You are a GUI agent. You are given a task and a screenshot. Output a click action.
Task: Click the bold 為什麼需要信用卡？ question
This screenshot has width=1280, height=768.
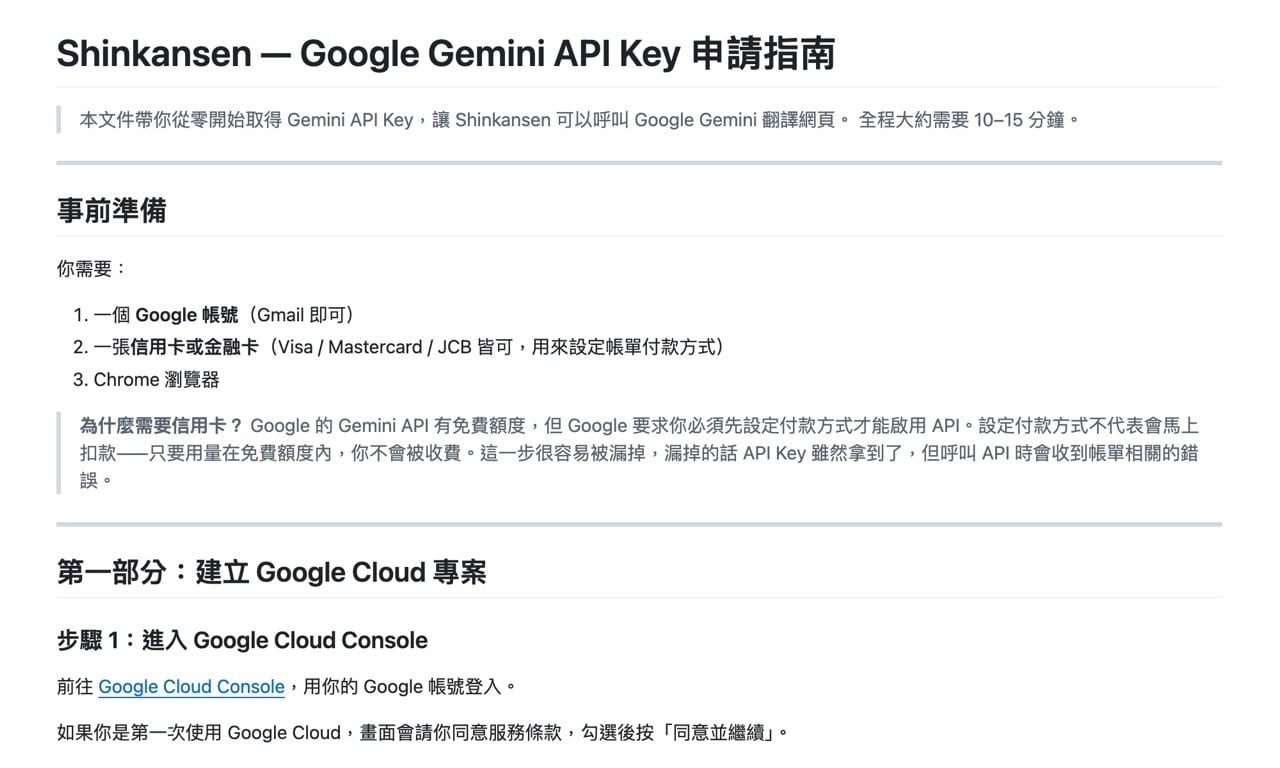coord(161,424)
